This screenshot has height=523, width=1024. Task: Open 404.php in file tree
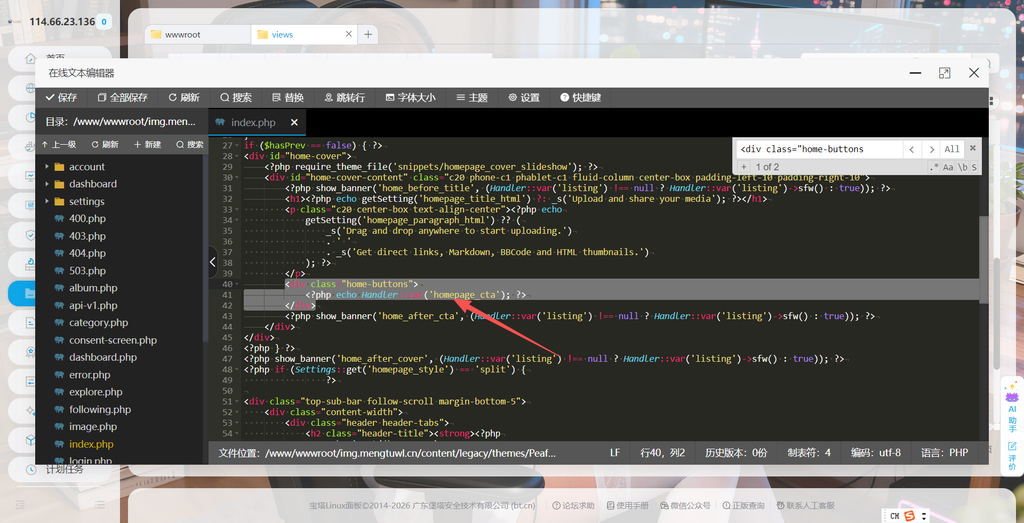(x=88, y=253)
